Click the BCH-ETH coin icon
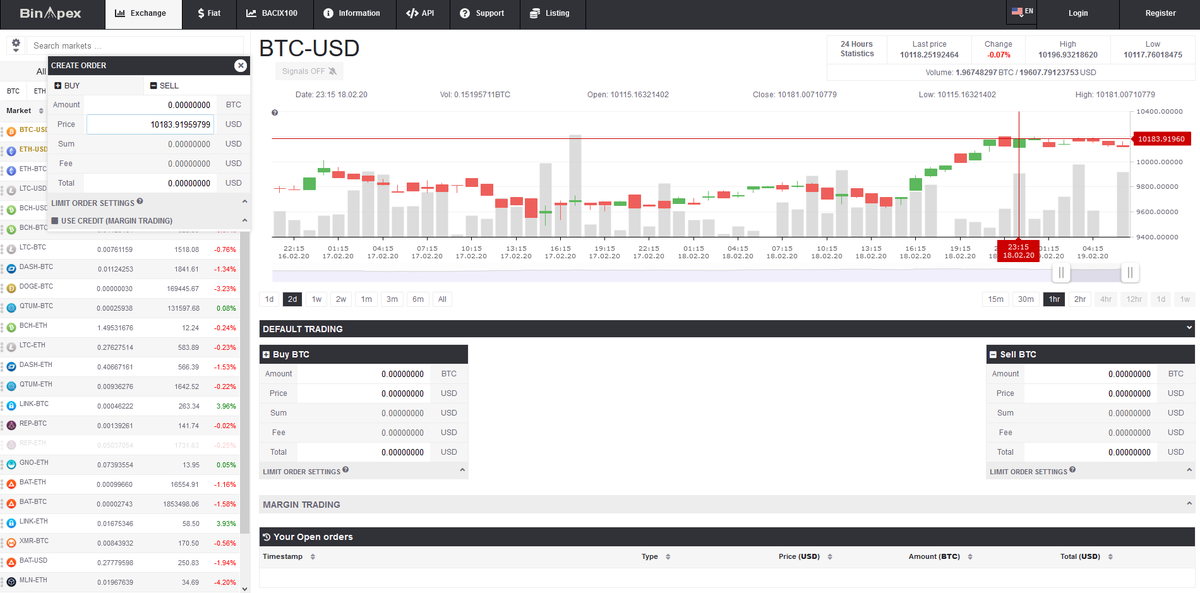Viewport: 1200px width, 593px height. point(11,326)
